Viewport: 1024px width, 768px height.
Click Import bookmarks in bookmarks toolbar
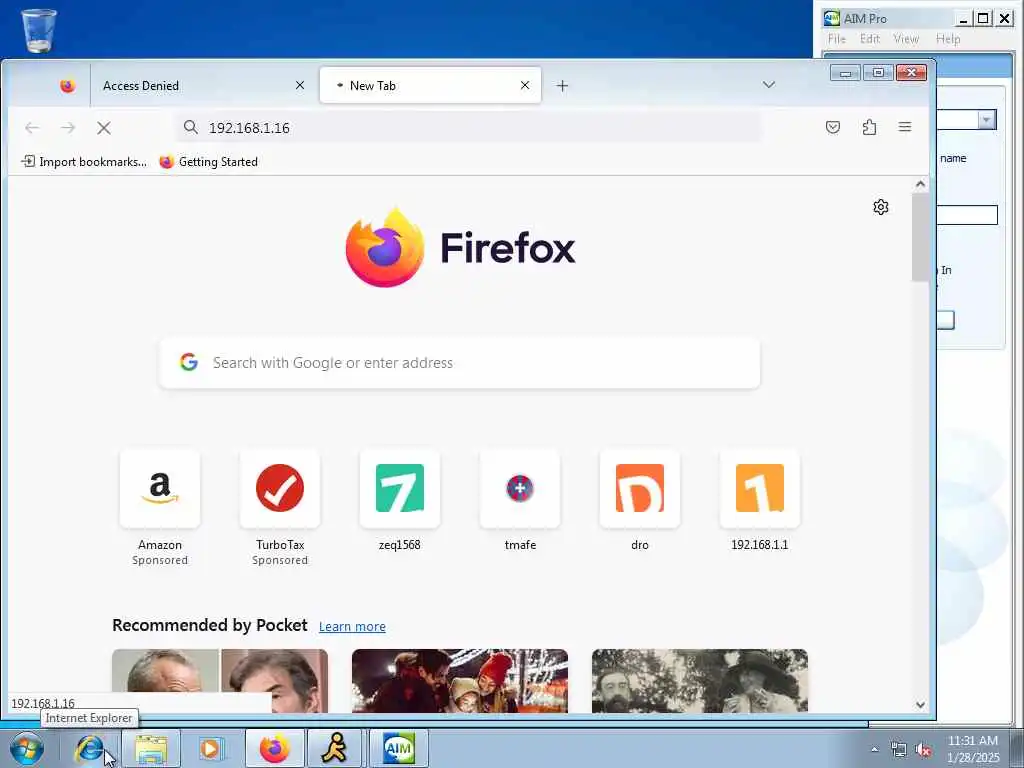[84, 161]
